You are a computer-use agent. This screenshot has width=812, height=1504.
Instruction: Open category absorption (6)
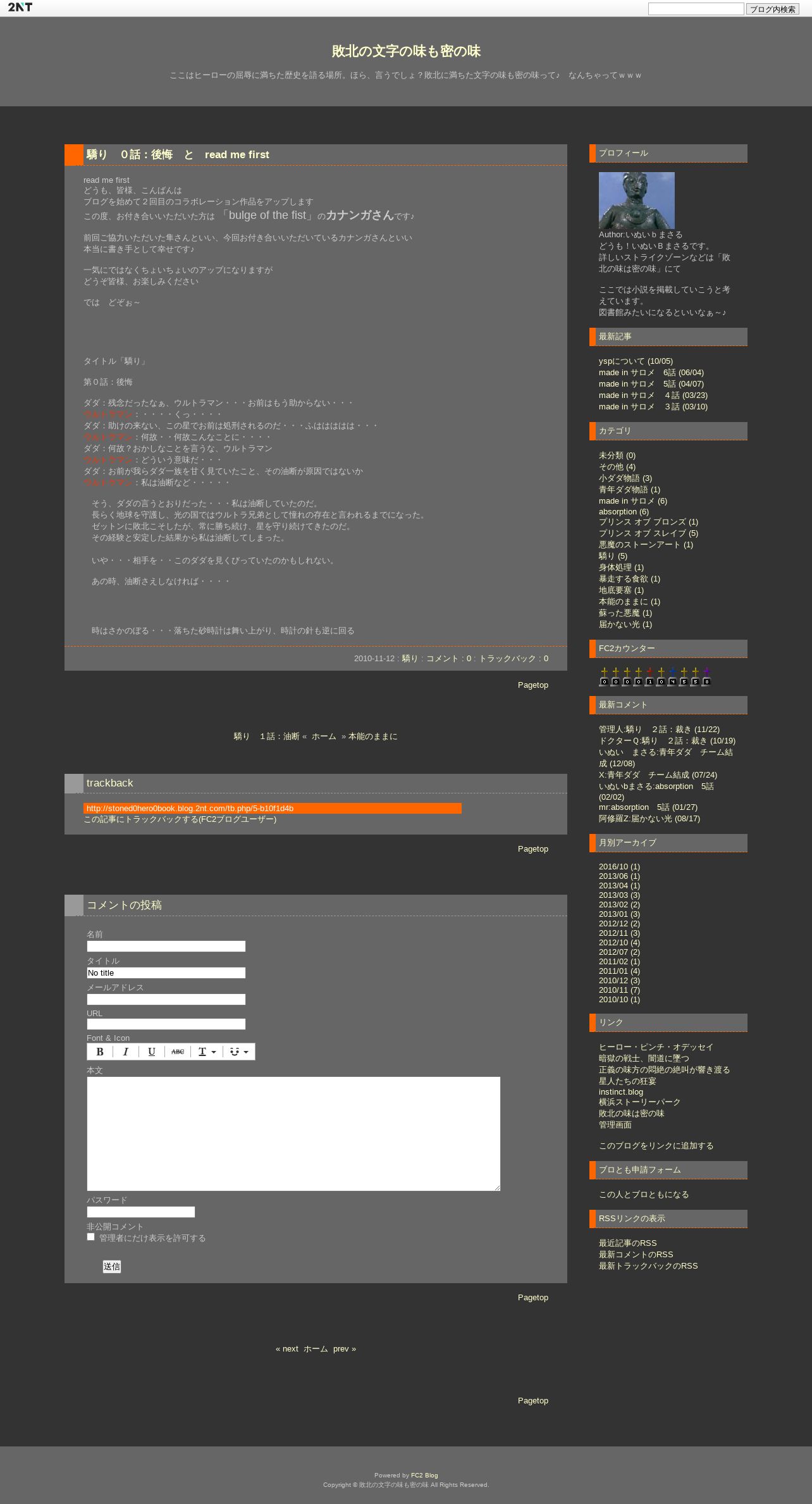[x=624, y=512]
